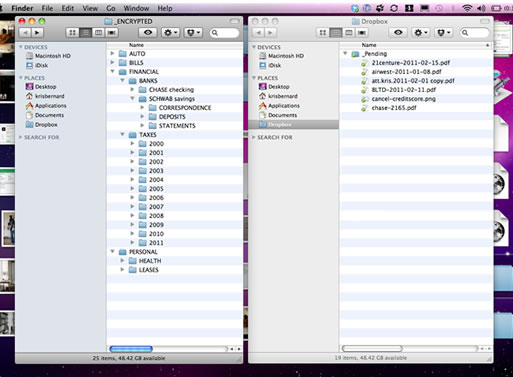The height and width of the screenshot is (377, 513).
Task: Click volume icon in menu bar
Action: 481,8
